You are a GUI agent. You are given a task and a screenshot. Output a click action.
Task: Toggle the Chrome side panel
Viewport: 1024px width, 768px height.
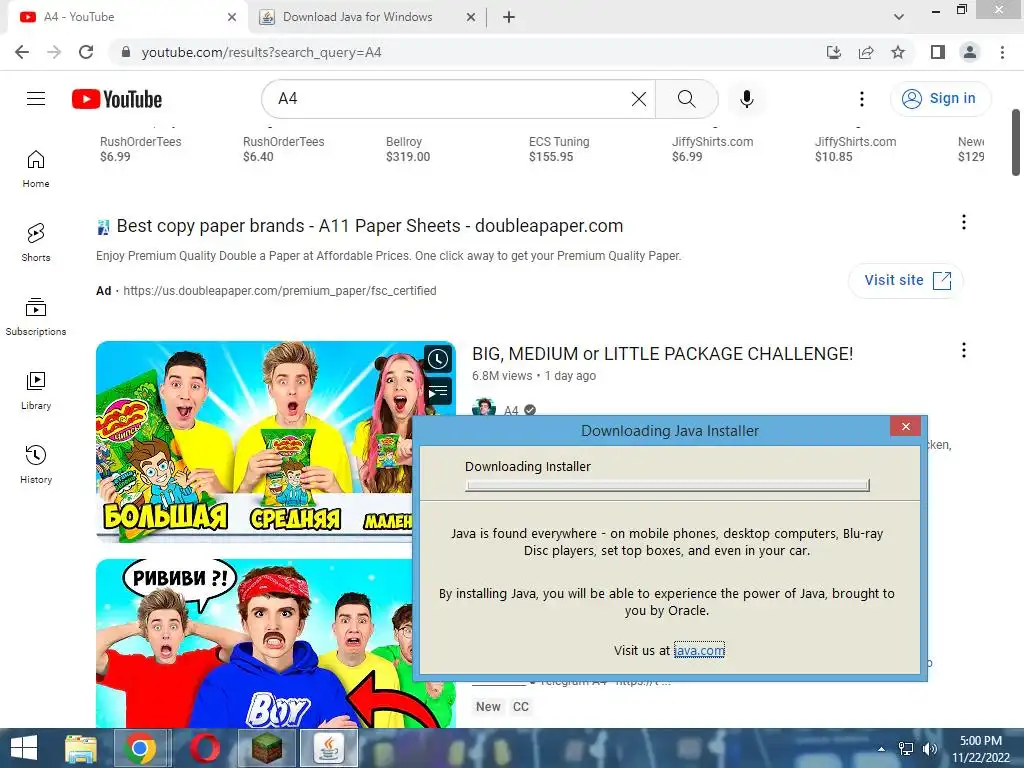[x=938, y=52]
